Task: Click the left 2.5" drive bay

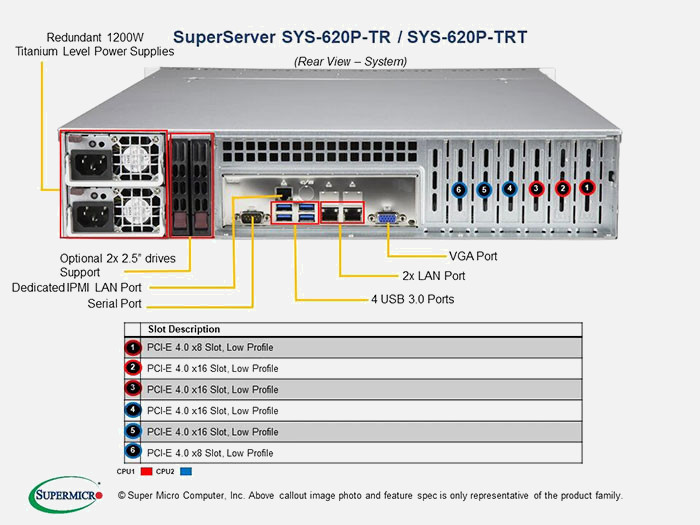Action: pyautogui.click(x=180, y=187)
